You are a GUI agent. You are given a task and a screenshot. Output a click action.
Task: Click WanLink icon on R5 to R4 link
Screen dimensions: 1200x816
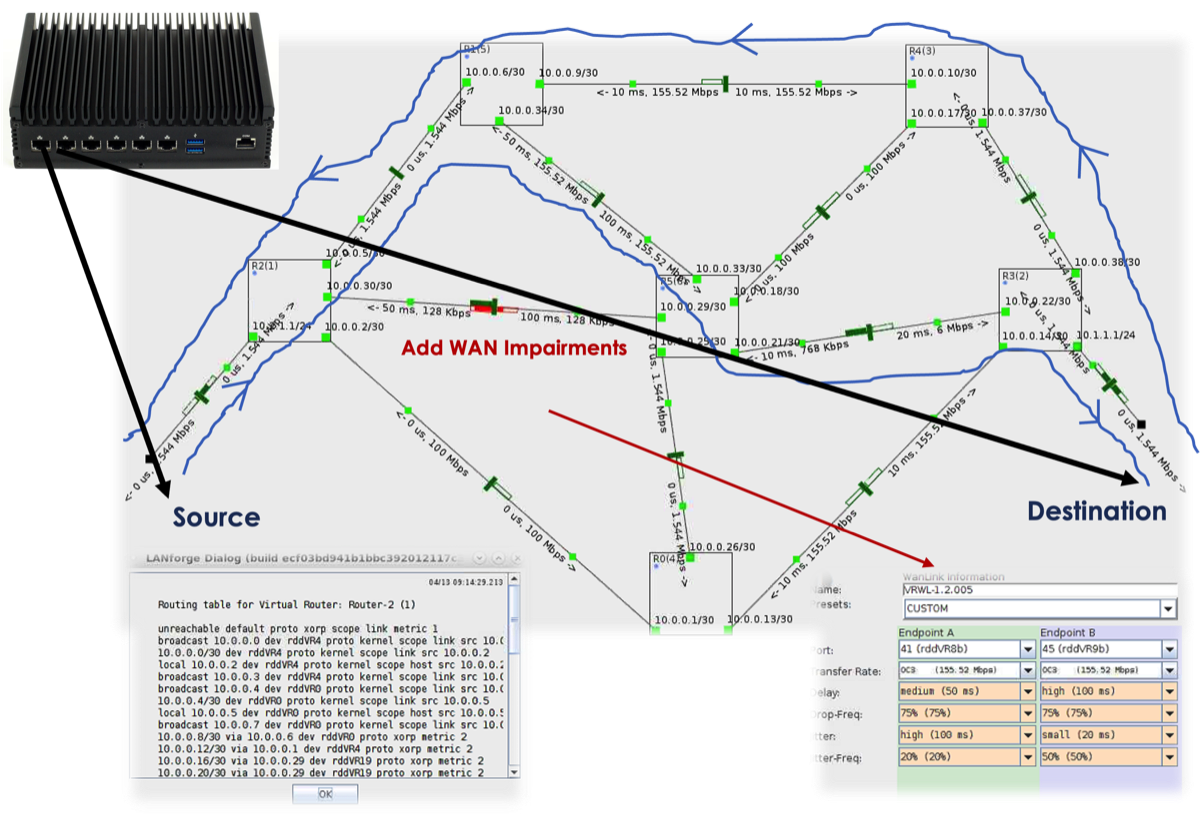coord(823,212)
